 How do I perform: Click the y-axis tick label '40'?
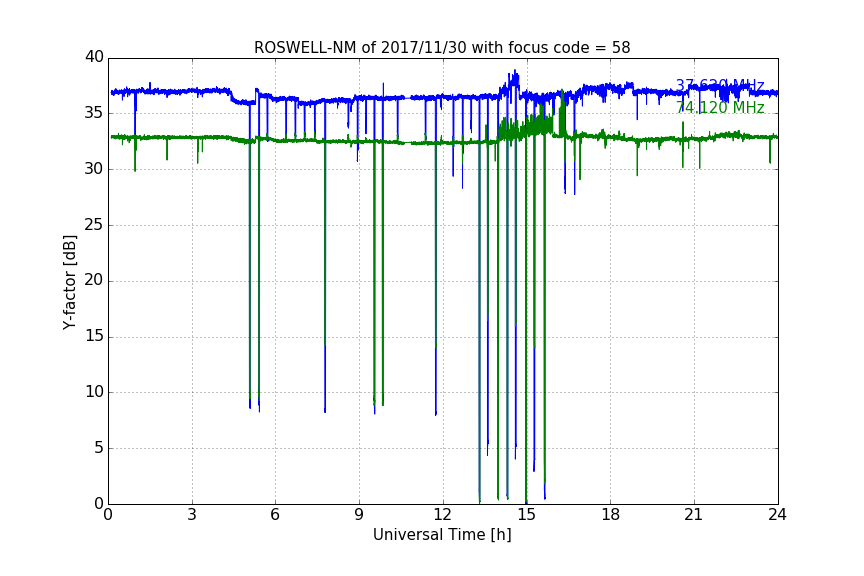tap(94, 57)
